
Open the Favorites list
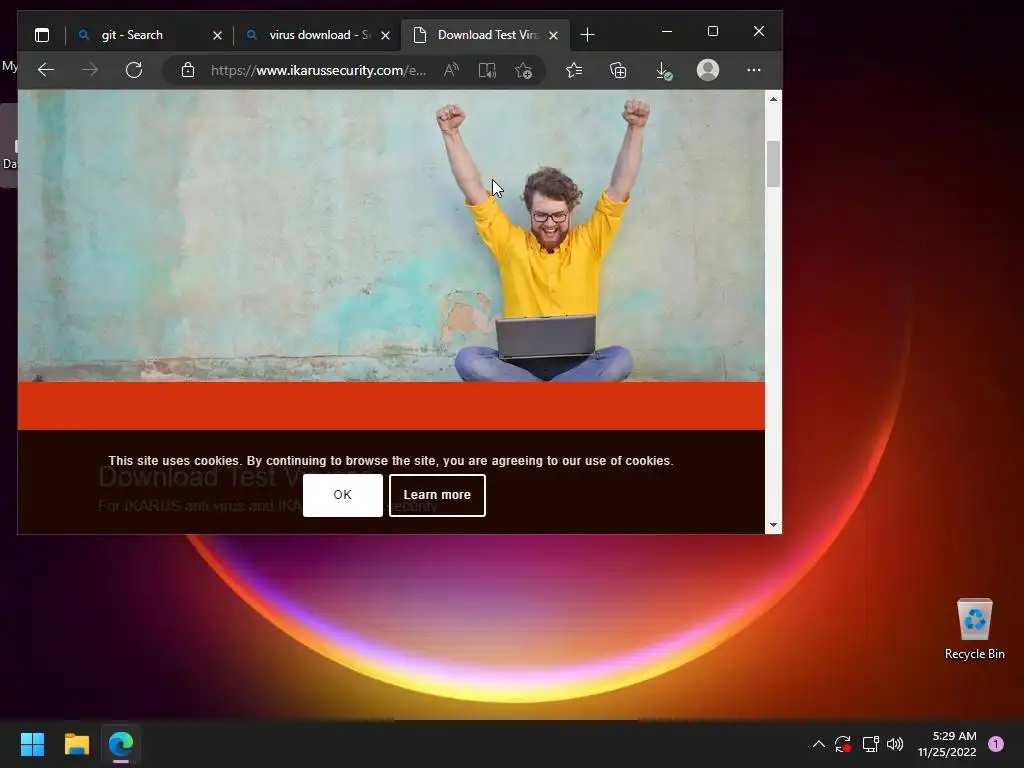[574, 70]
